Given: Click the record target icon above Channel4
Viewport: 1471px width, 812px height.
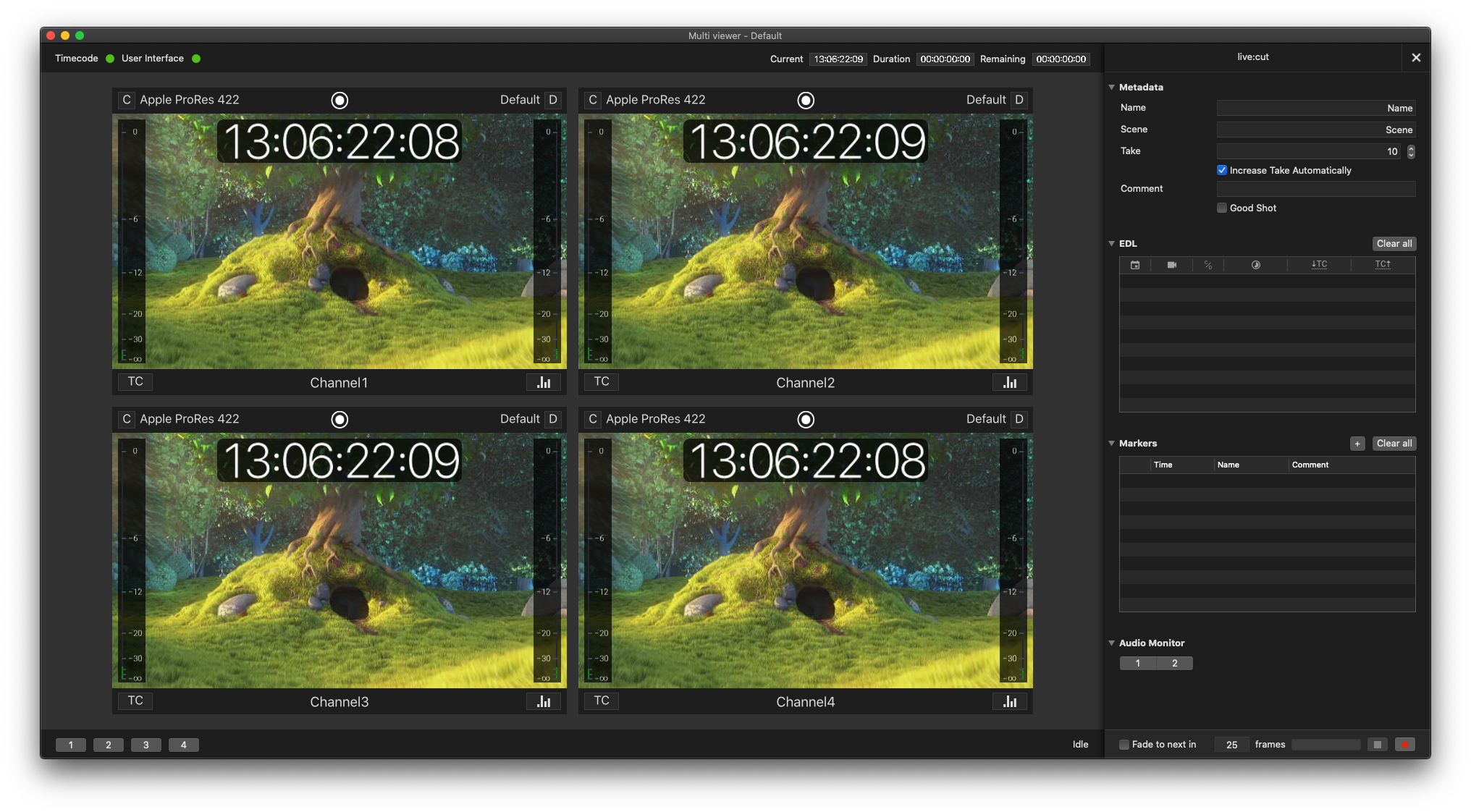Looking at the screenshot, I should click(x=806, y=420).
